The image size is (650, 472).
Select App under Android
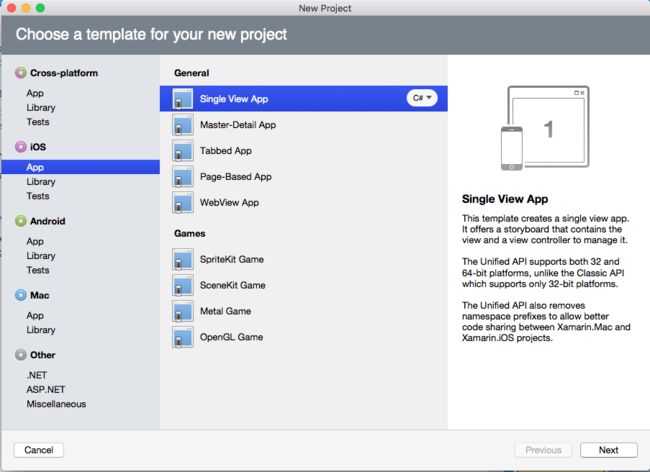pos(35,242)
